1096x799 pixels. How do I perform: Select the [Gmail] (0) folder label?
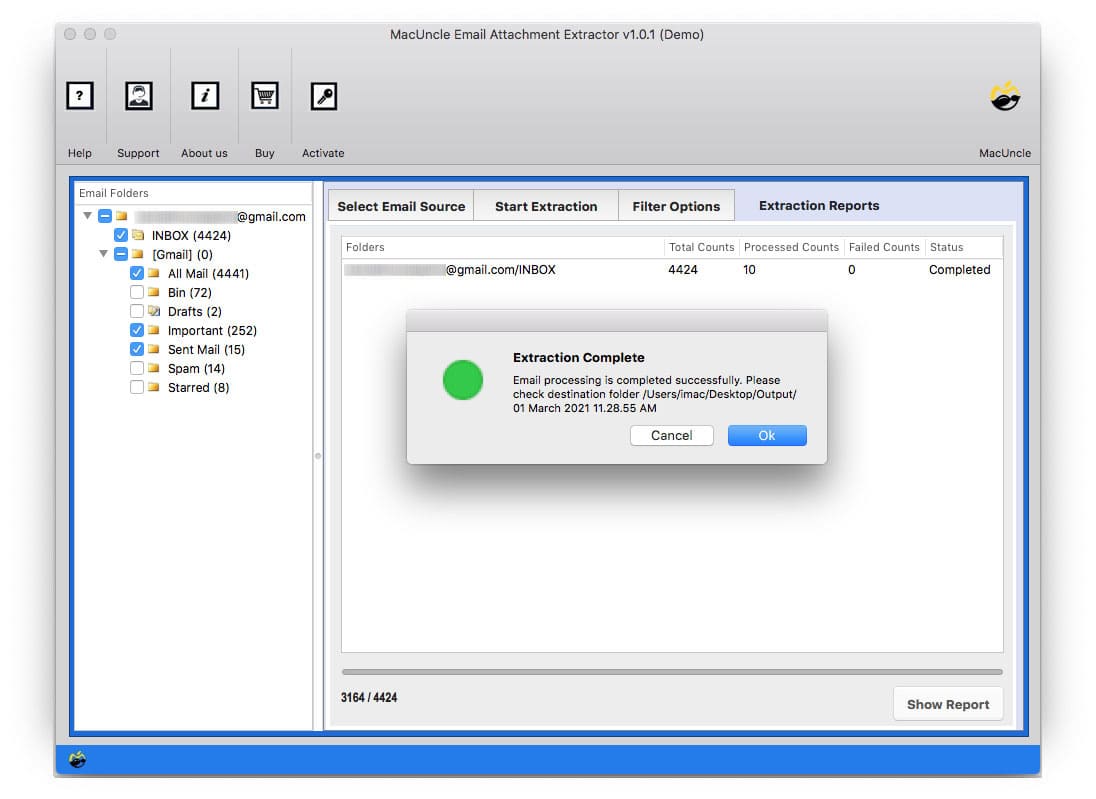tap(182, 254)
